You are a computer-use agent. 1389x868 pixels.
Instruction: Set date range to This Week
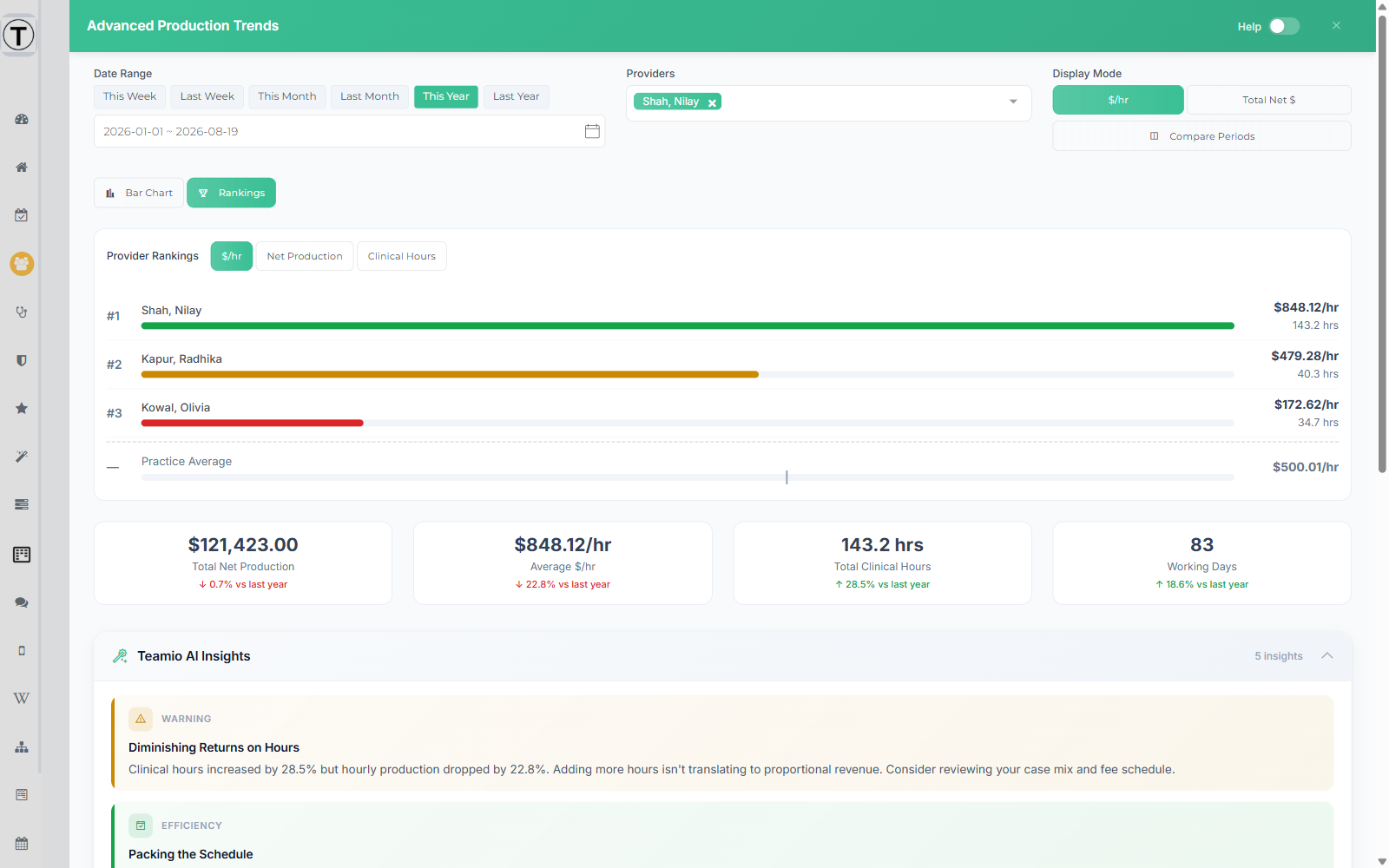129,96
